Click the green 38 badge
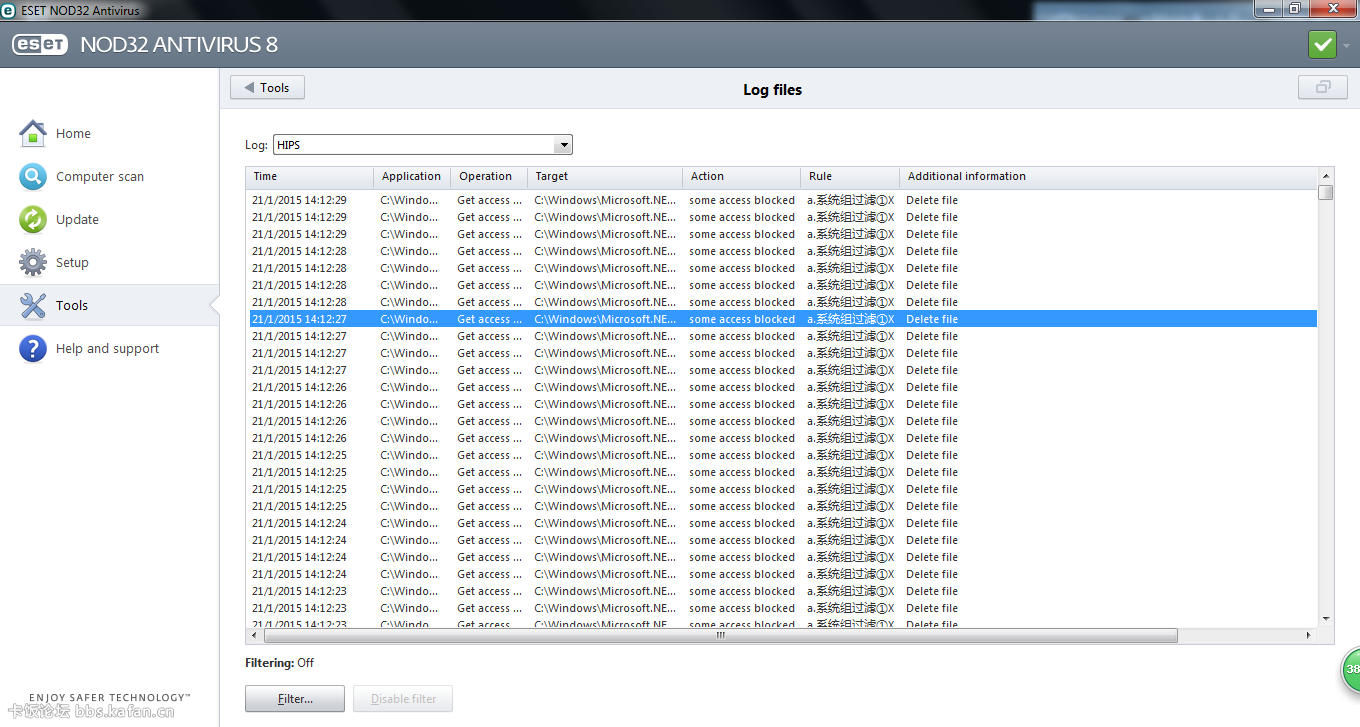The height and width of the screenshot is (727, 1360). (x=1350, y=669)
